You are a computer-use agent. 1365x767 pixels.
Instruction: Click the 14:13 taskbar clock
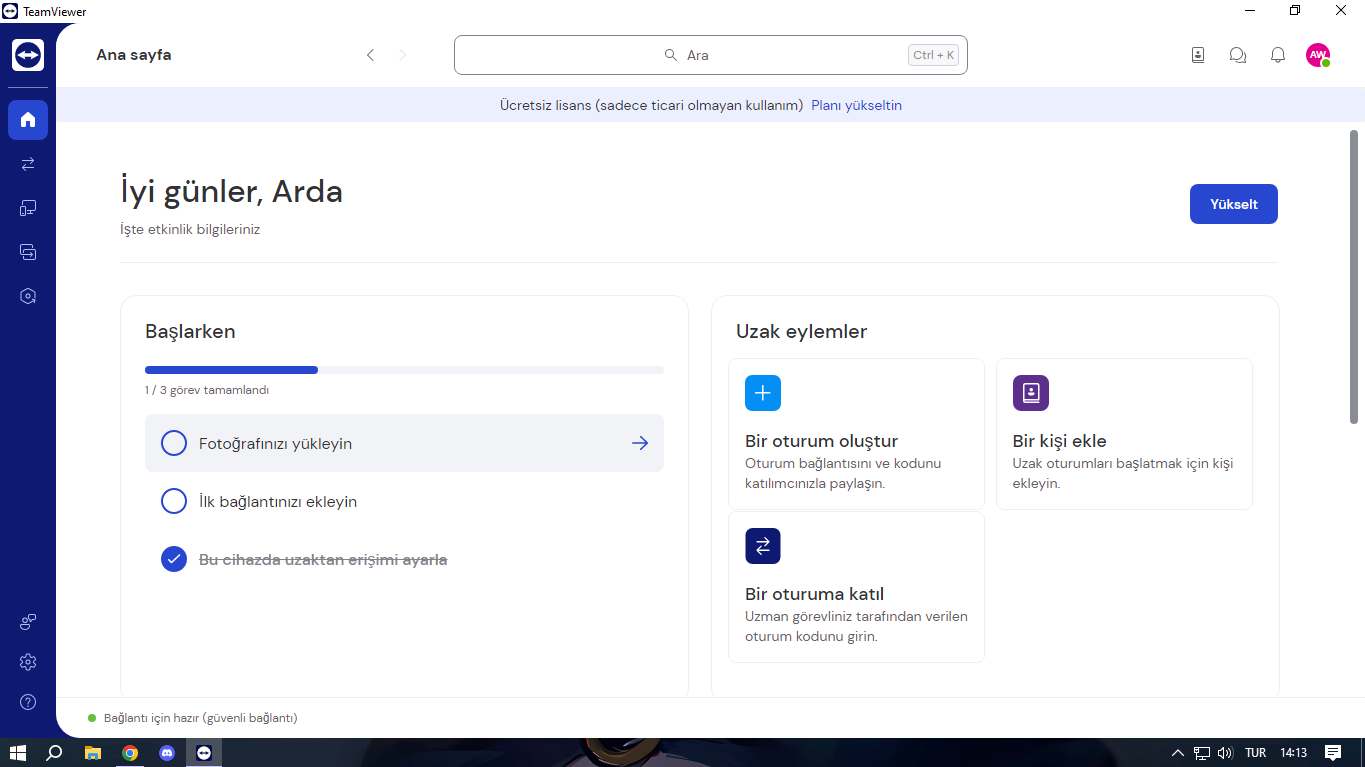coord(1294,753)
